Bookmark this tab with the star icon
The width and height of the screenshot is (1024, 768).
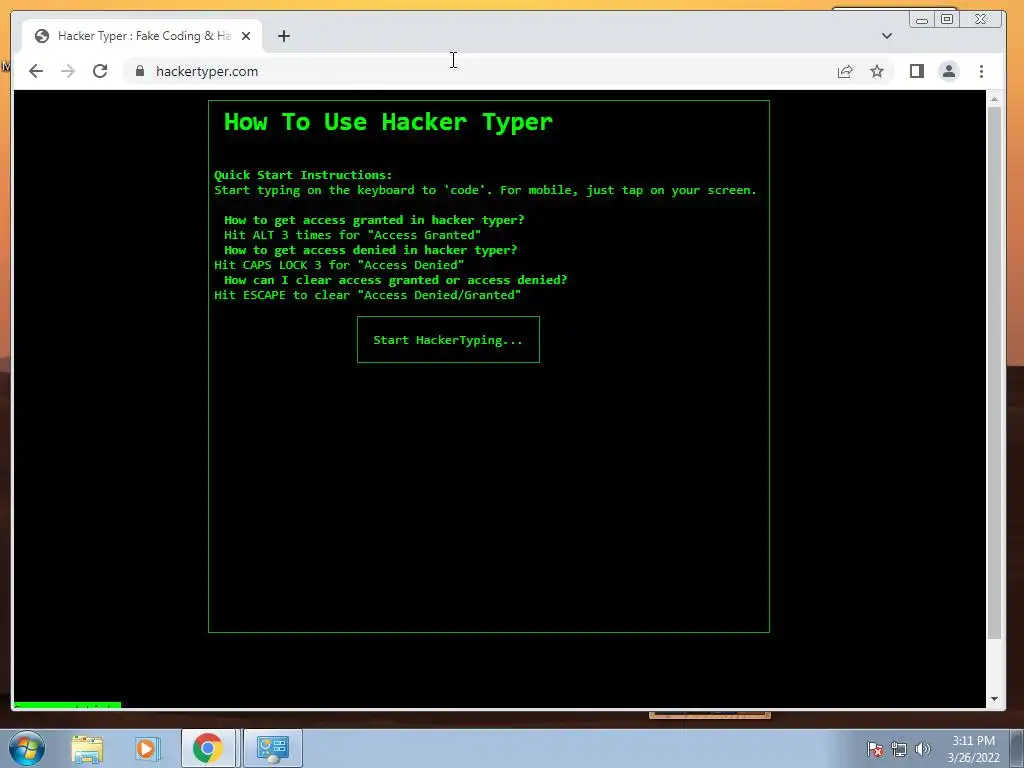coord(877,71)
